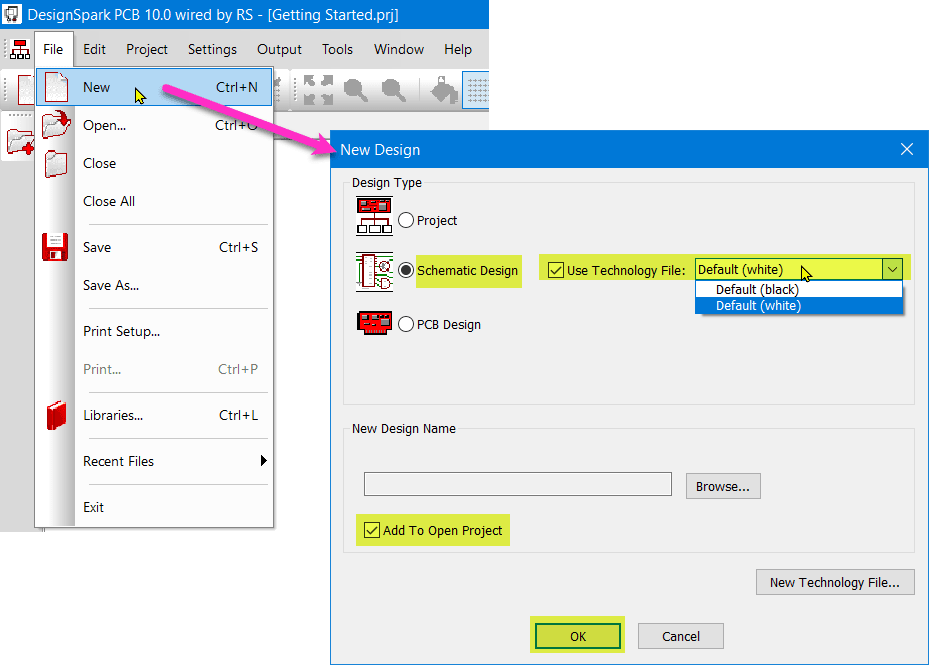Image resolution: width=929 pixels, height=665 pixels.
Task: Open the Technology File dropdown arrow
Action: 892,269
